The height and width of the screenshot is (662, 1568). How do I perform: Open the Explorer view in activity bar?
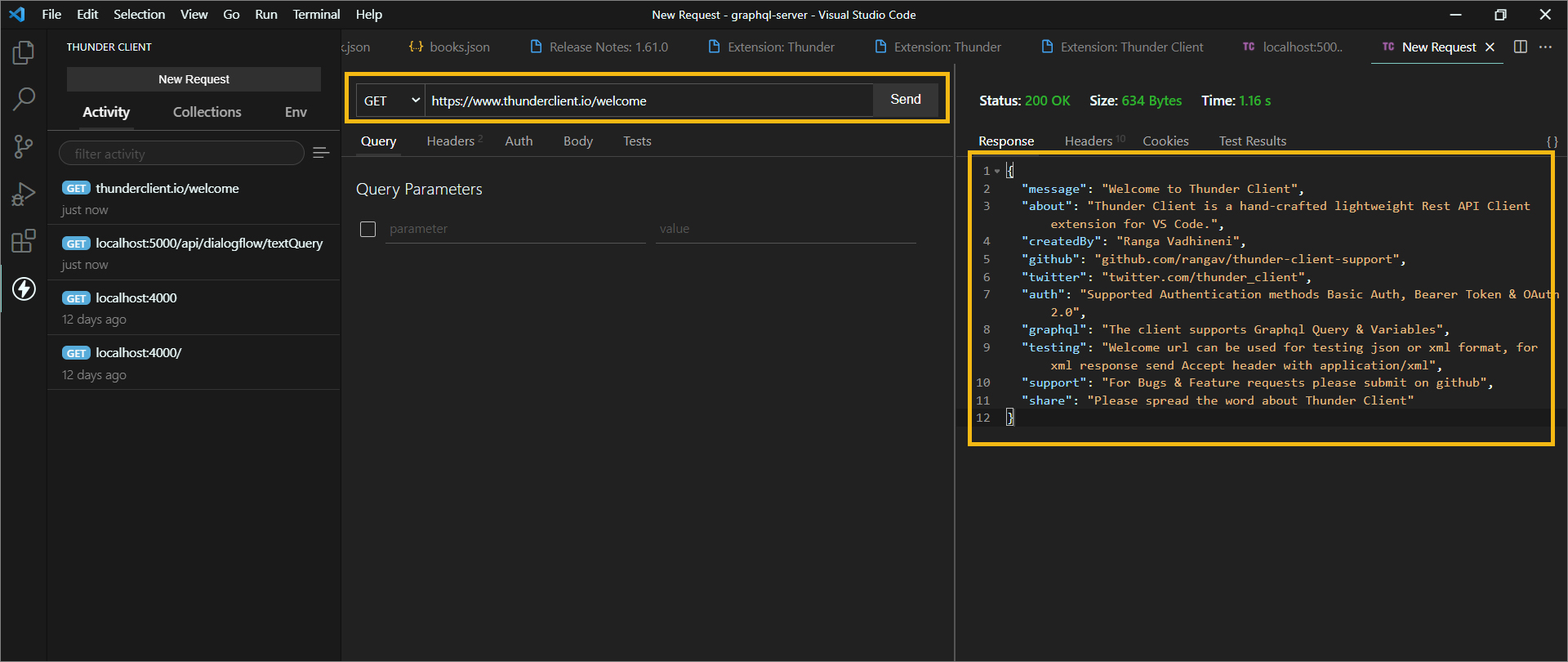tap(24, 53)
